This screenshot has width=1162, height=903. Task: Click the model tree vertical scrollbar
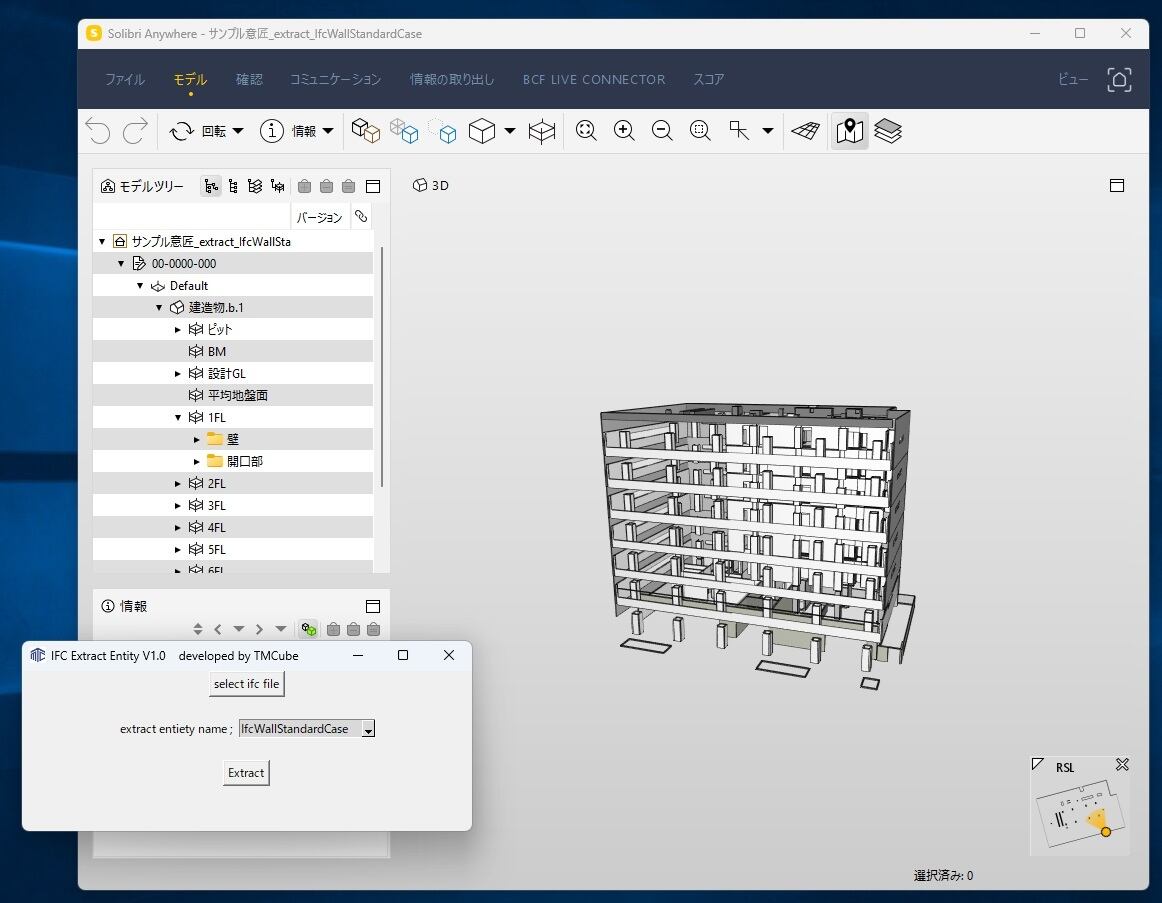pyautogui.click(x=382, y=367)
